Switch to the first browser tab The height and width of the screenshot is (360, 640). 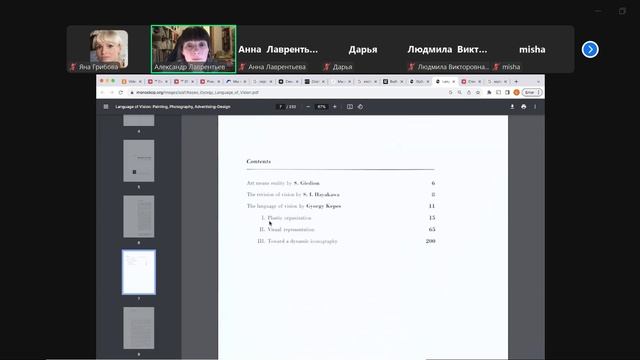pos(131,82)
